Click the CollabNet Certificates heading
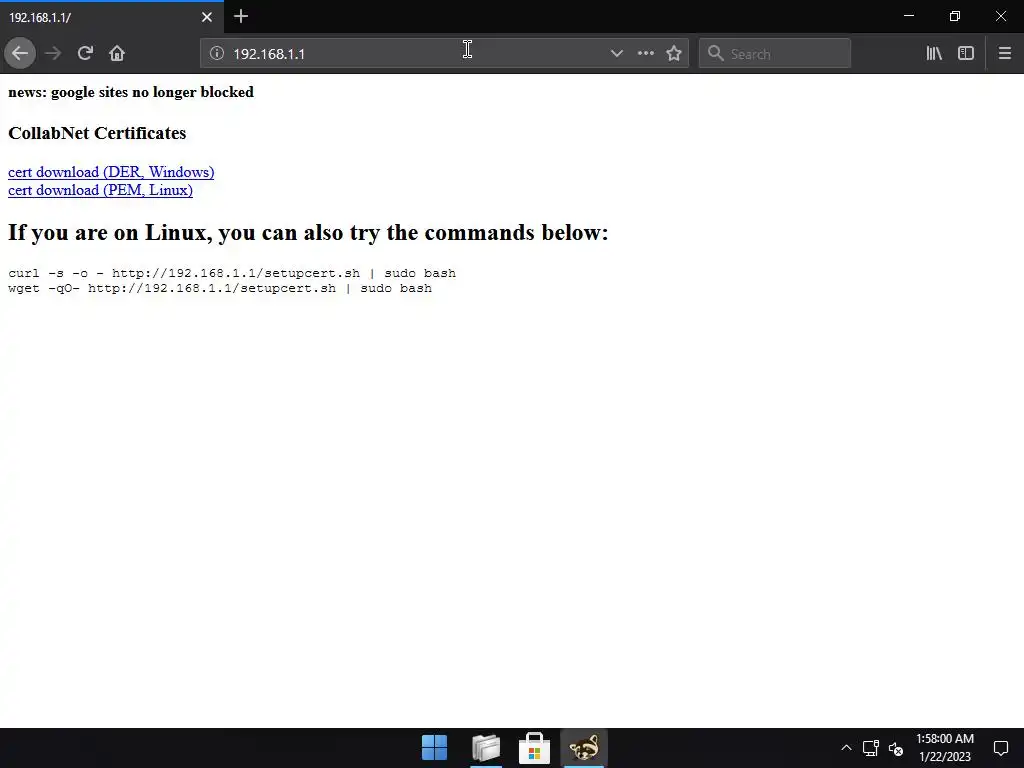 (97, 133)
